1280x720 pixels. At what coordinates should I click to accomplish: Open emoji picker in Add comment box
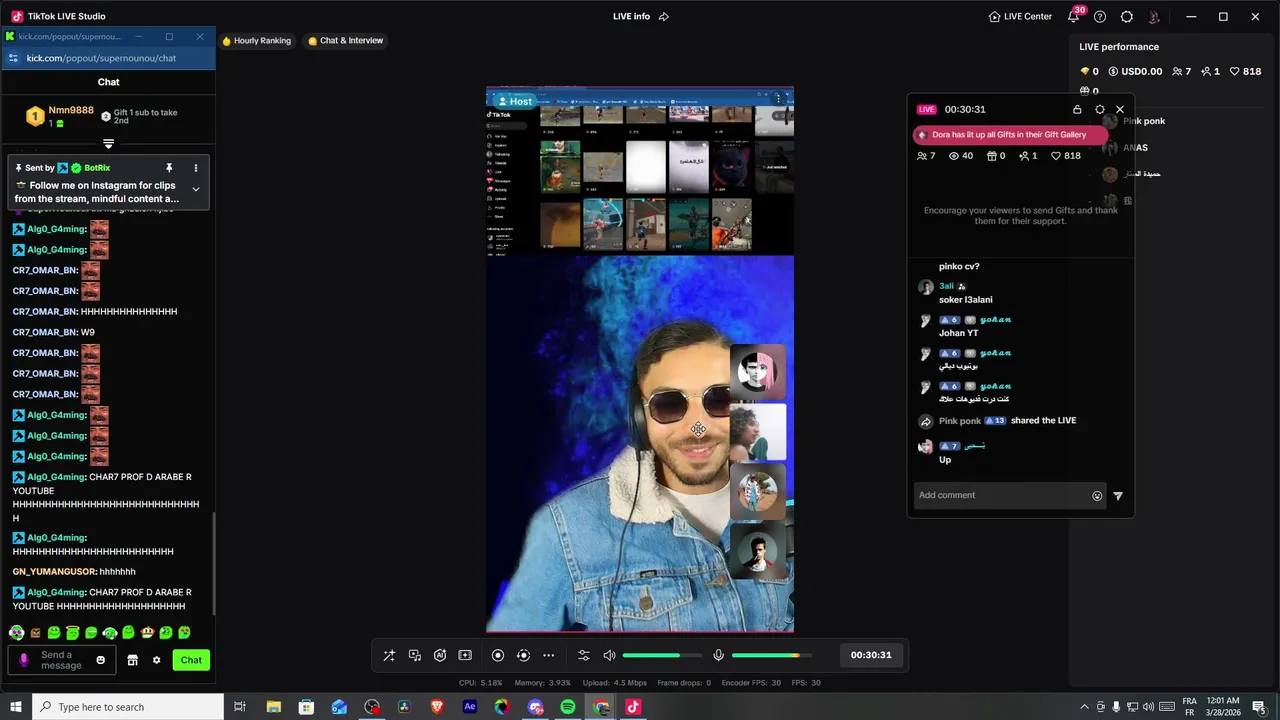(1097, 496)
